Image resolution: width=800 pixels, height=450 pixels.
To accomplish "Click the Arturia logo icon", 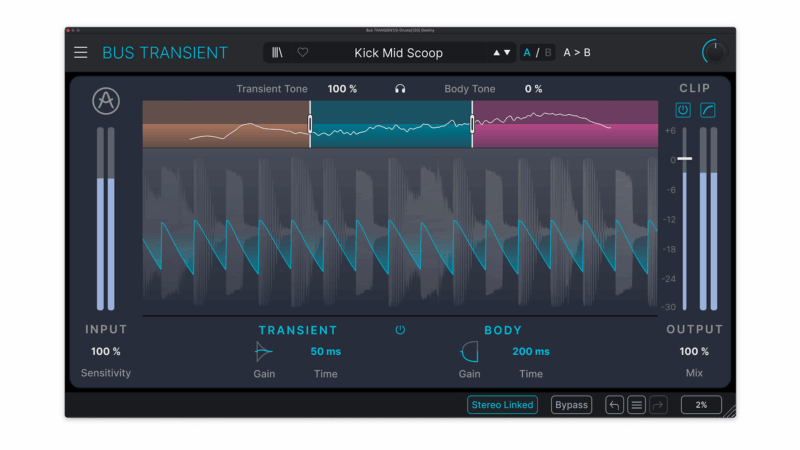I will point(105,101).
